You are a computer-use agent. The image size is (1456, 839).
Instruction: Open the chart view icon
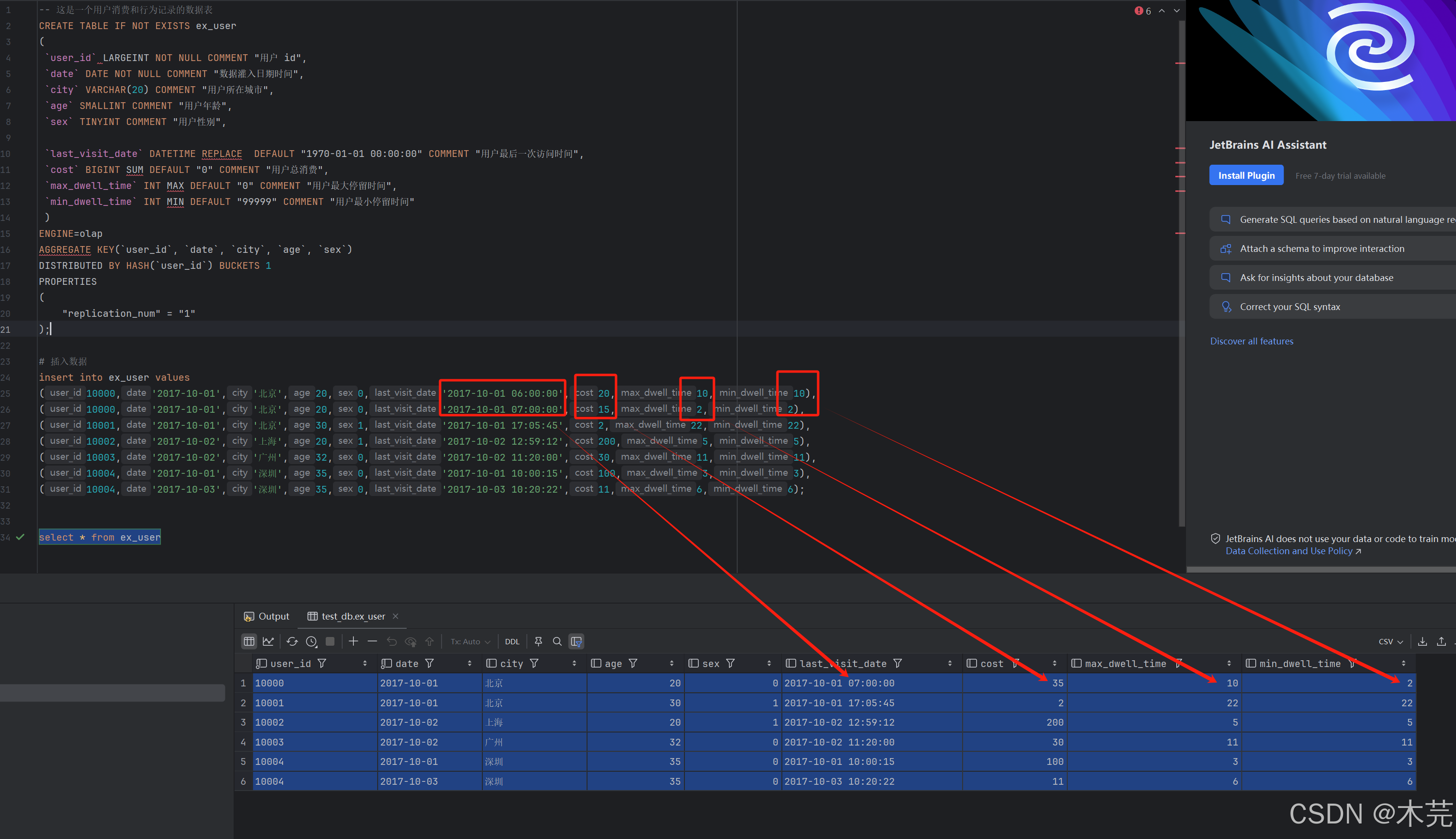268,641
